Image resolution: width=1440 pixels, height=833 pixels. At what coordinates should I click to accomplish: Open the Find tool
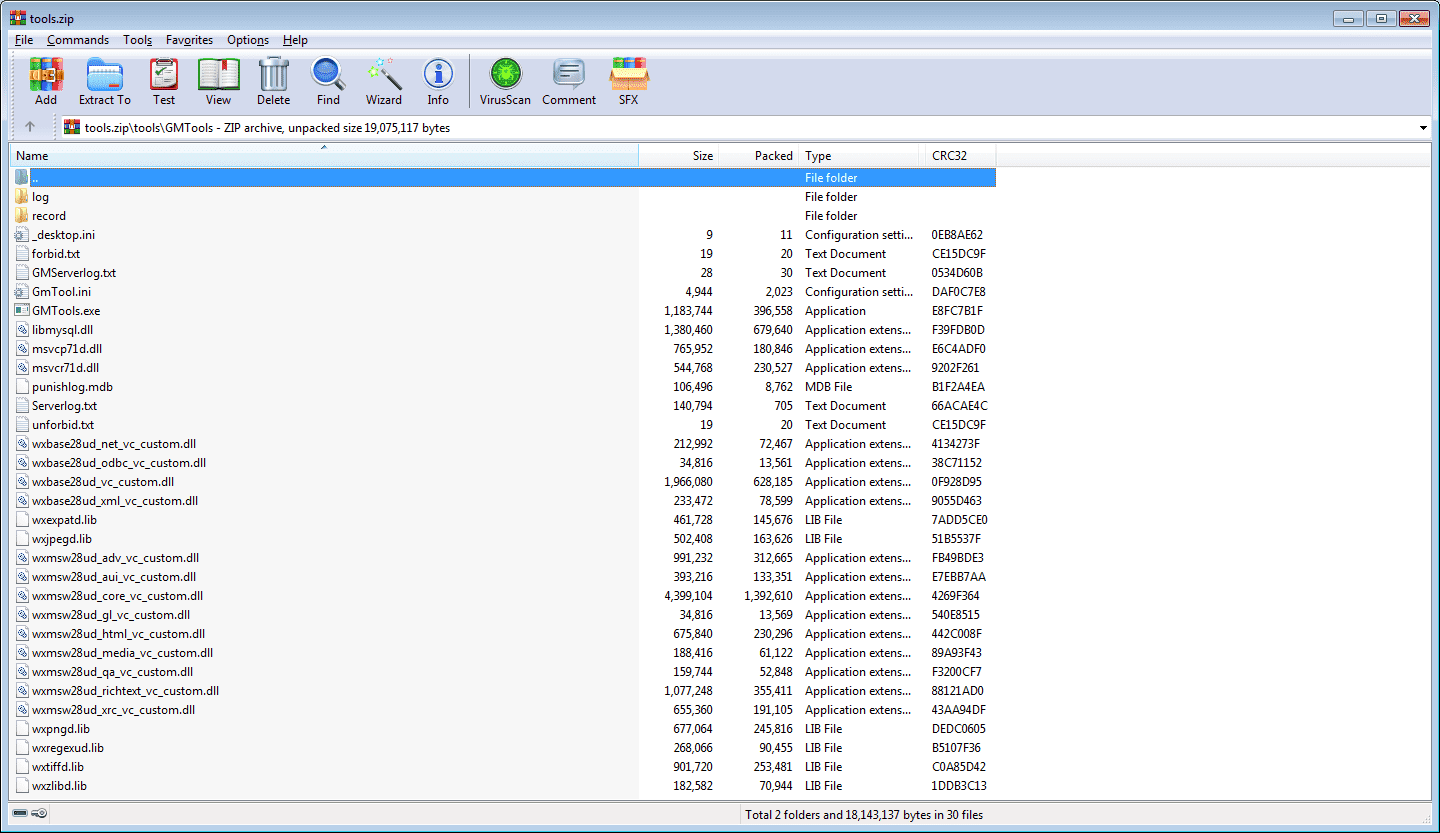point(328,82)
